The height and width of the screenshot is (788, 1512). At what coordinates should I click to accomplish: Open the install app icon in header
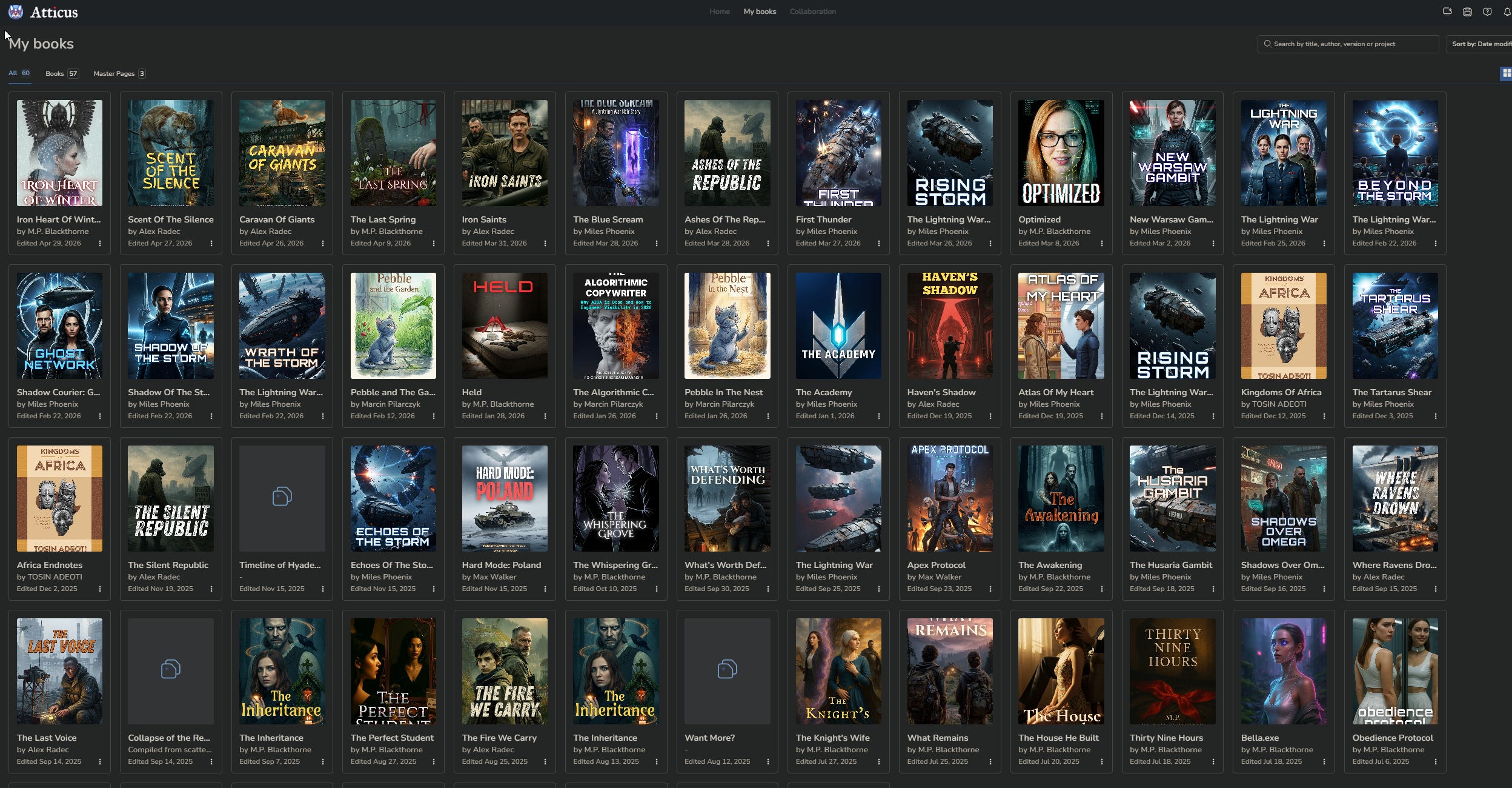(1447, 12)
